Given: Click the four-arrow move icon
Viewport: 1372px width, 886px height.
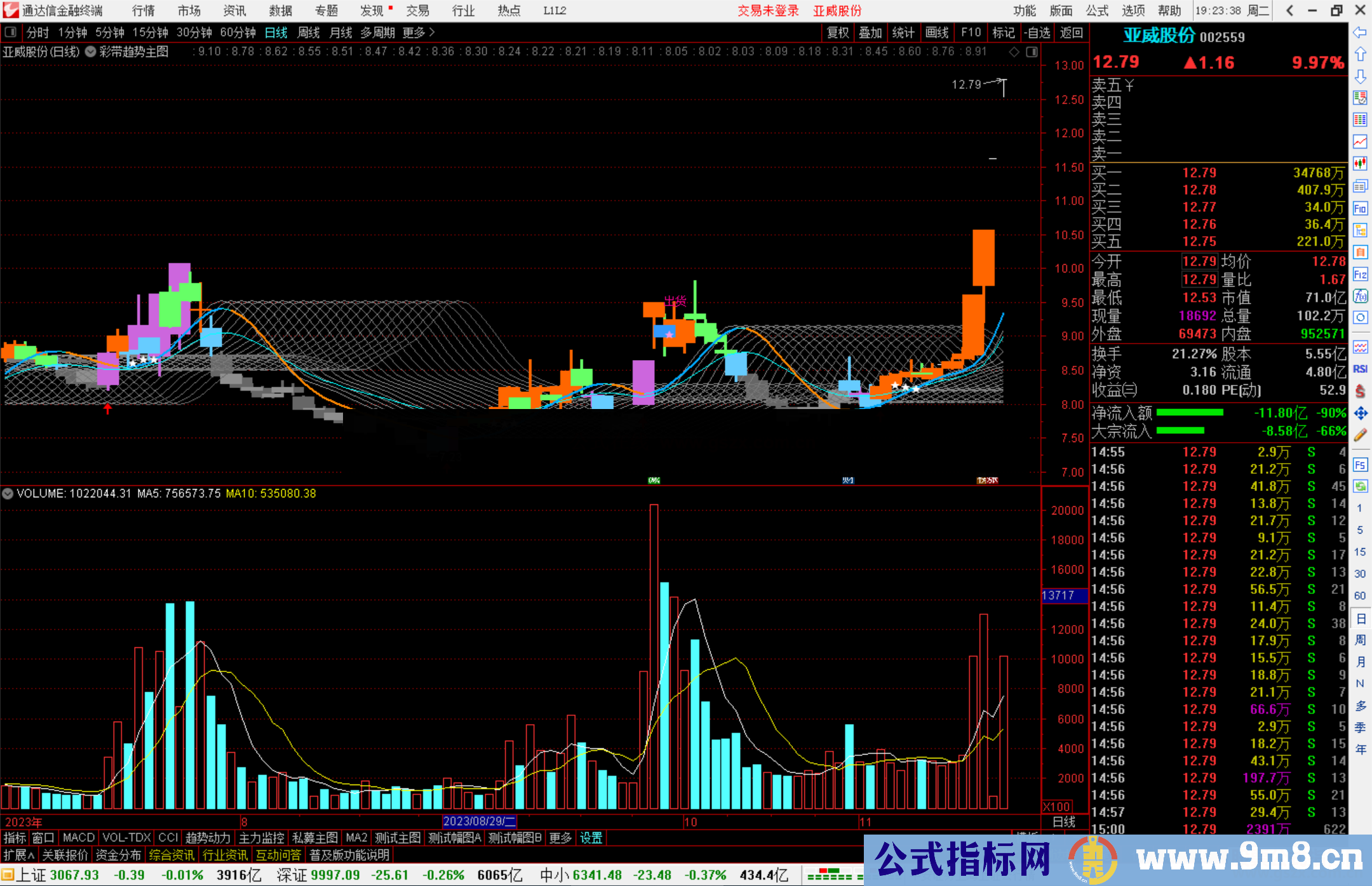Looking at the screenshot, I should (1360, 413).
